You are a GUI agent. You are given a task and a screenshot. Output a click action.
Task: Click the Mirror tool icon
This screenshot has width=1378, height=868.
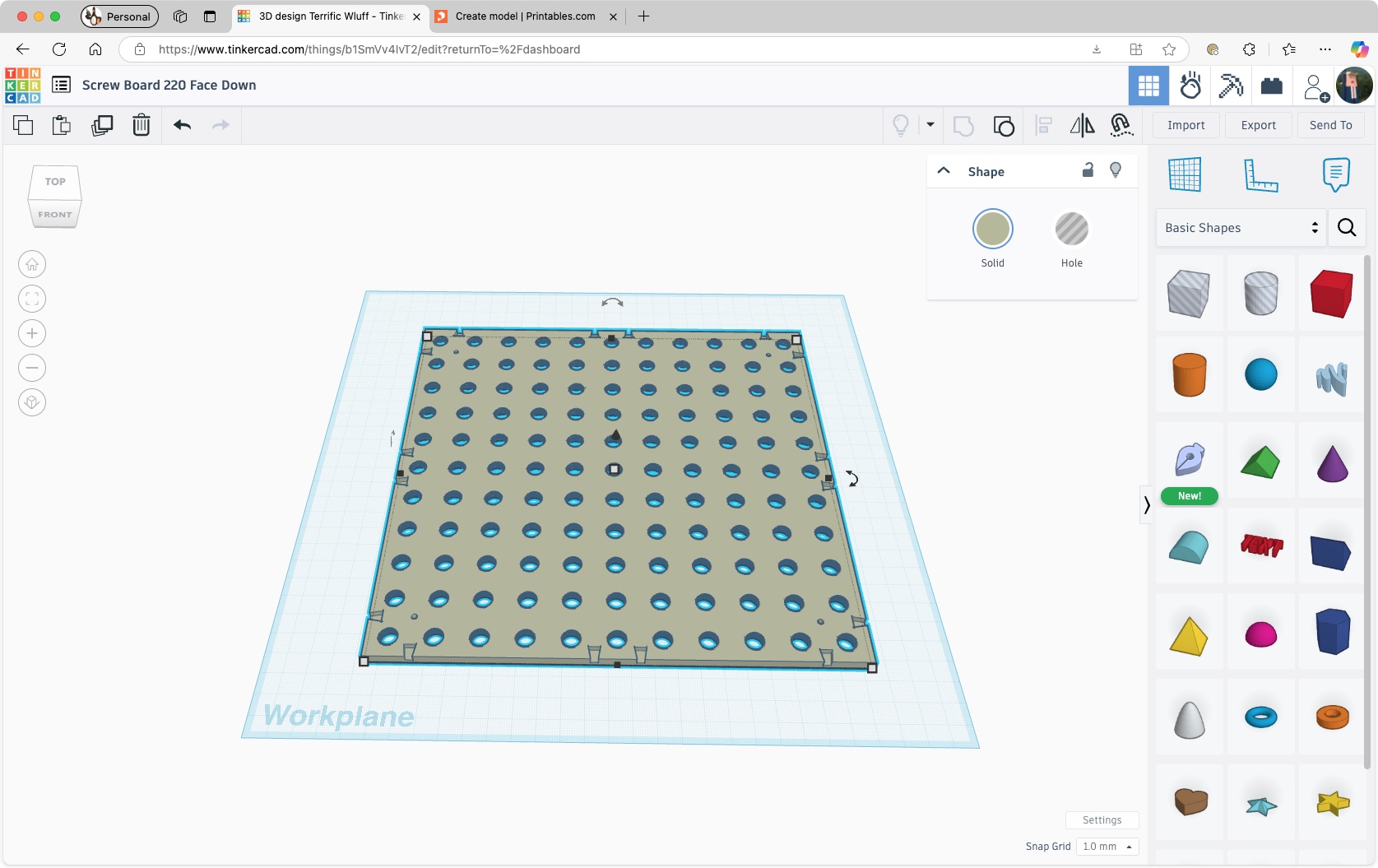(x=1082, y=125)
